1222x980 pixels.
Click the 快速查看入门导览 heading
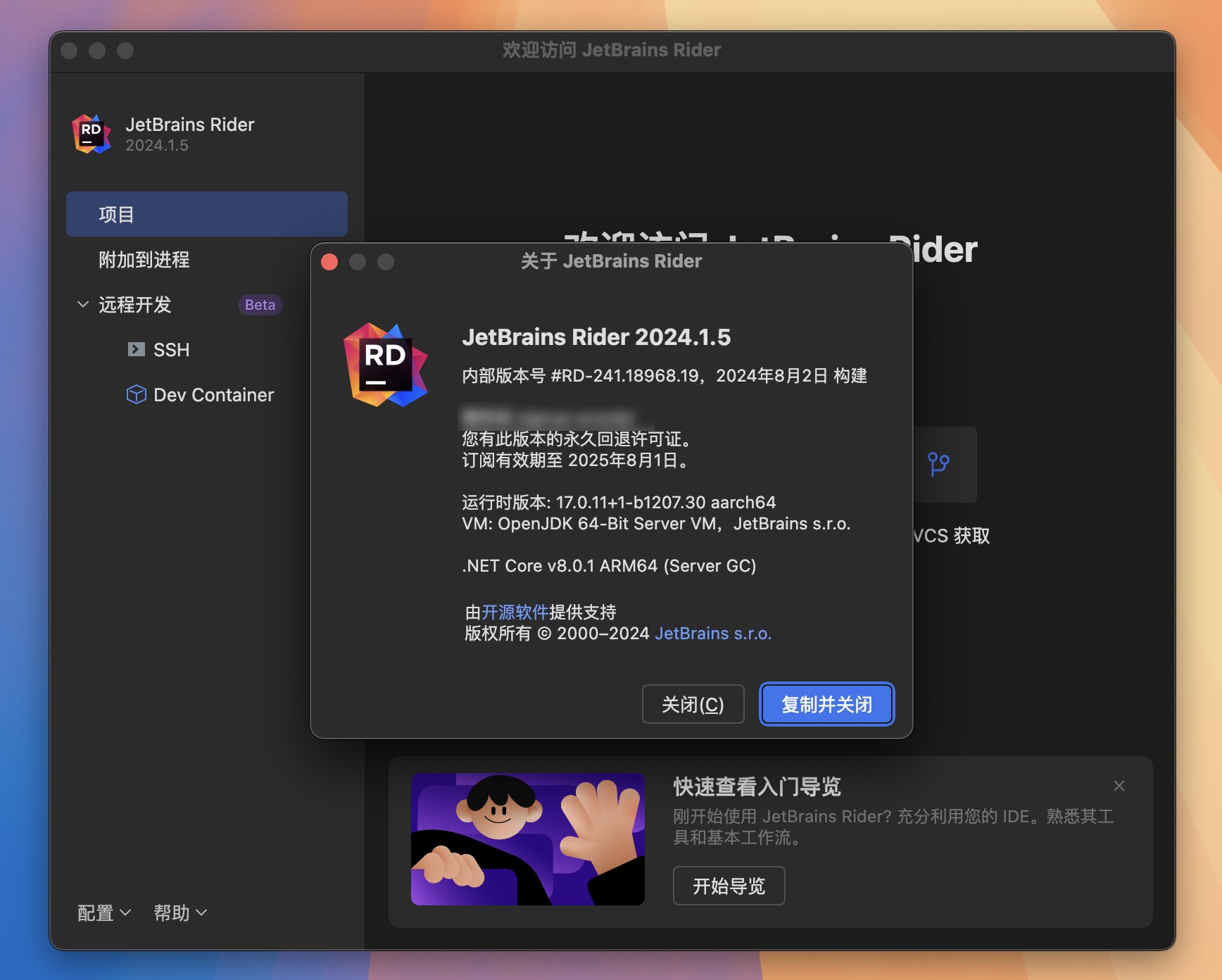pyautogui.click(x=757, y=786)
